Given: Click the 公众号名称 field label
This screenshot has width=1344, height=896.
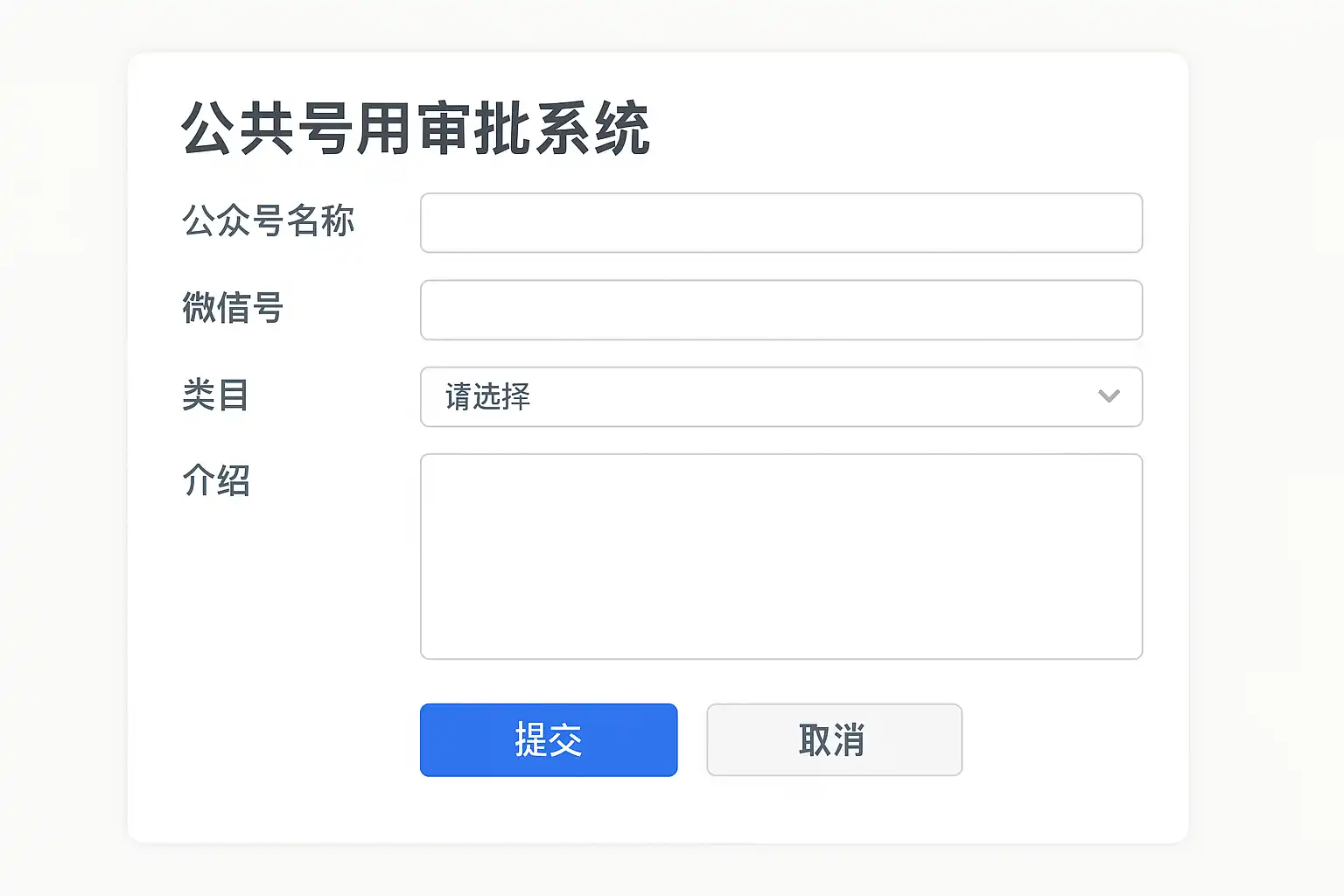Looking at the screenshot, I should [x=268, y=220].
